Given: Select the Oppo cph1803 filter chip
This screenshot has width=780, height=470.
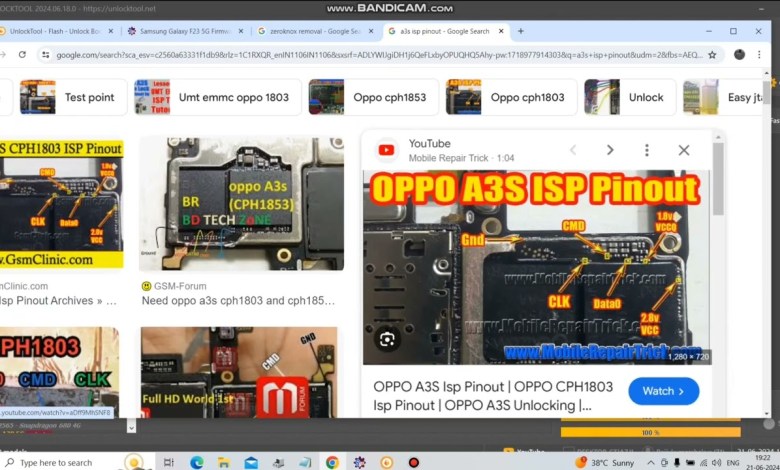Looking at the screenshot, I should (x=511, y=97).
